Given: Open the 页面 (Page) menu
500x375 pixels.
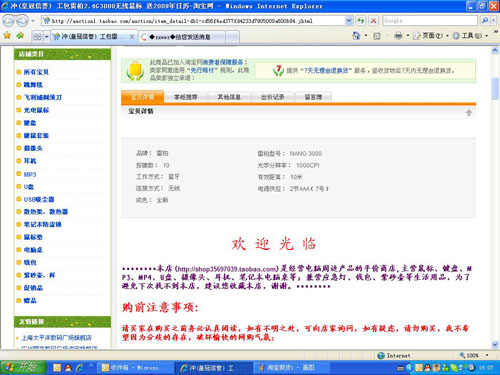Looking at the screenshot, I should (x=431, y=36).
